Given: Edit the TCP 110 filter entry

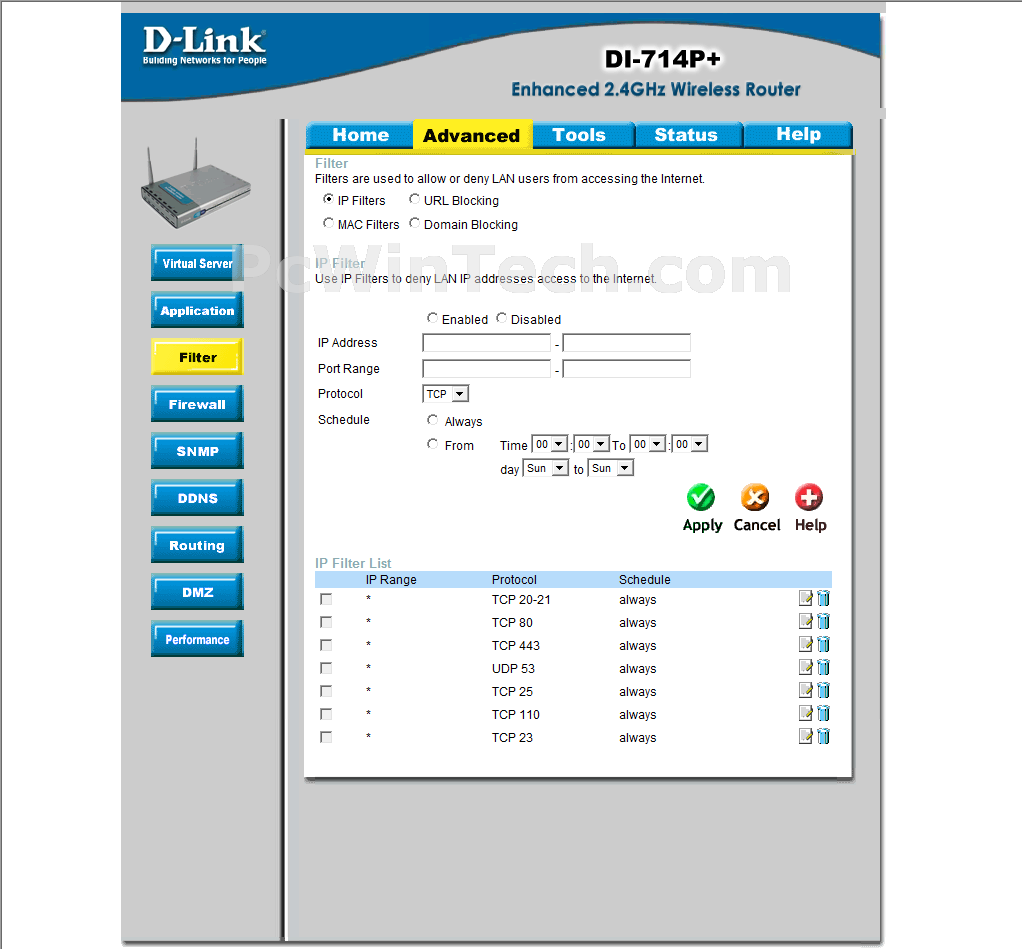Looking at the screenshot, I should tap(806, 713).
